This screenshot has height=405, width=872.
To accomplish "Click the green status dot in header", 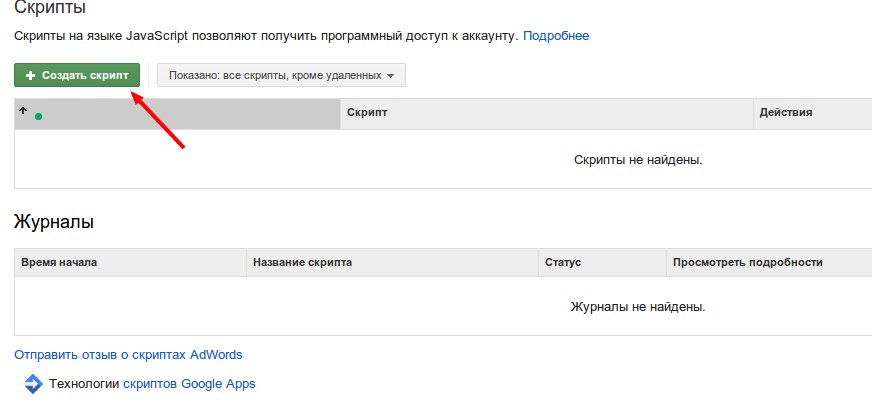I will (x=38, y=116).
